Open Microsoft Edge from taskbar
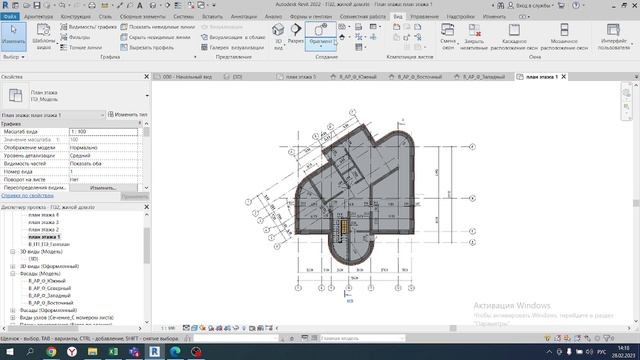This screenshot has height=360, width=640. point(175,351)
